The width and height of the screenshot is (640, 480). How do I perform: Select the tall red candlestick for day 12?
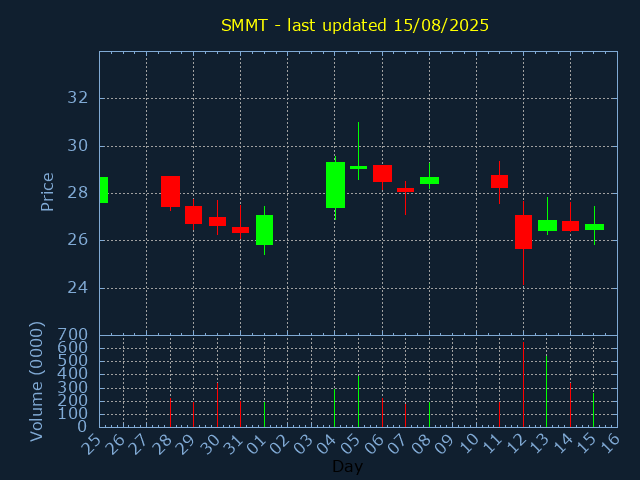coord(523,232)
